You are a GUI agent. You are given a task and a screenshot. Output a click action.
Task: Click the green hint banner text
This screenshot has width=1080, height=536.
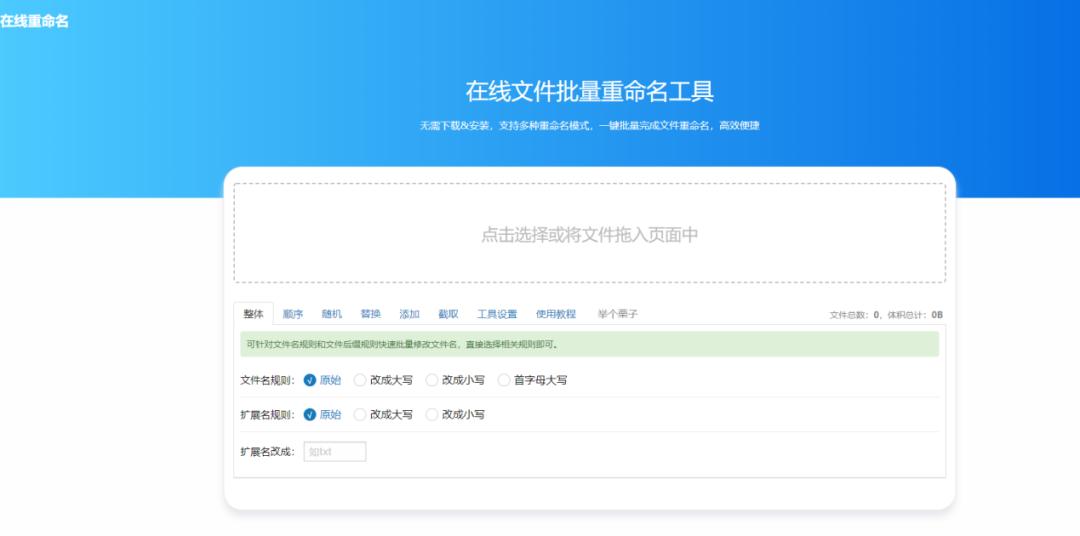[402, 344]
